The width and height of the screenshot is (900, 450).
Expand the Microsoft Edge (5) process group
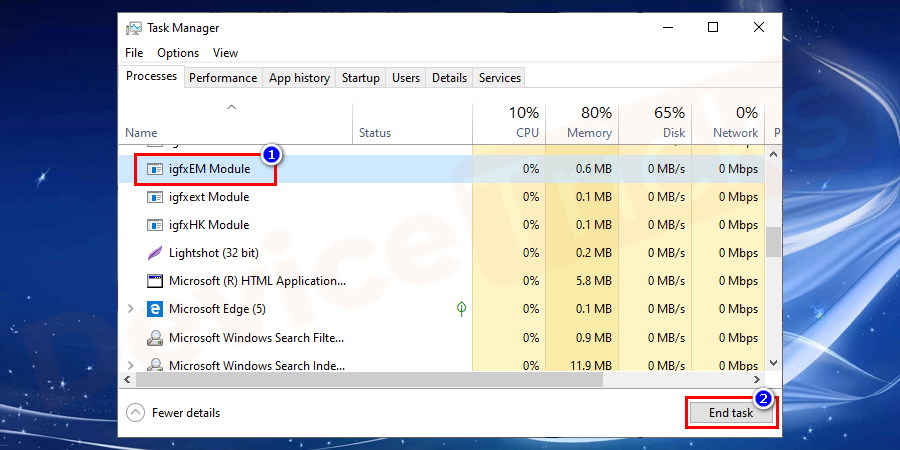pos(130,309)
